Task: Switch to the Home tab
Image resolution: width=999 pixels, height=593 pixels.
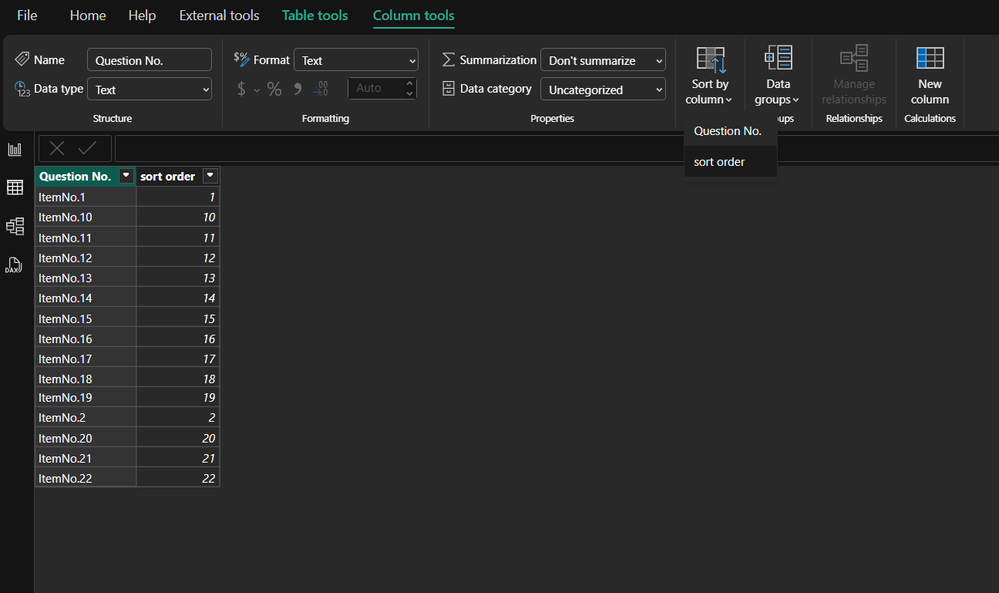Action: (x=88, y=15)
